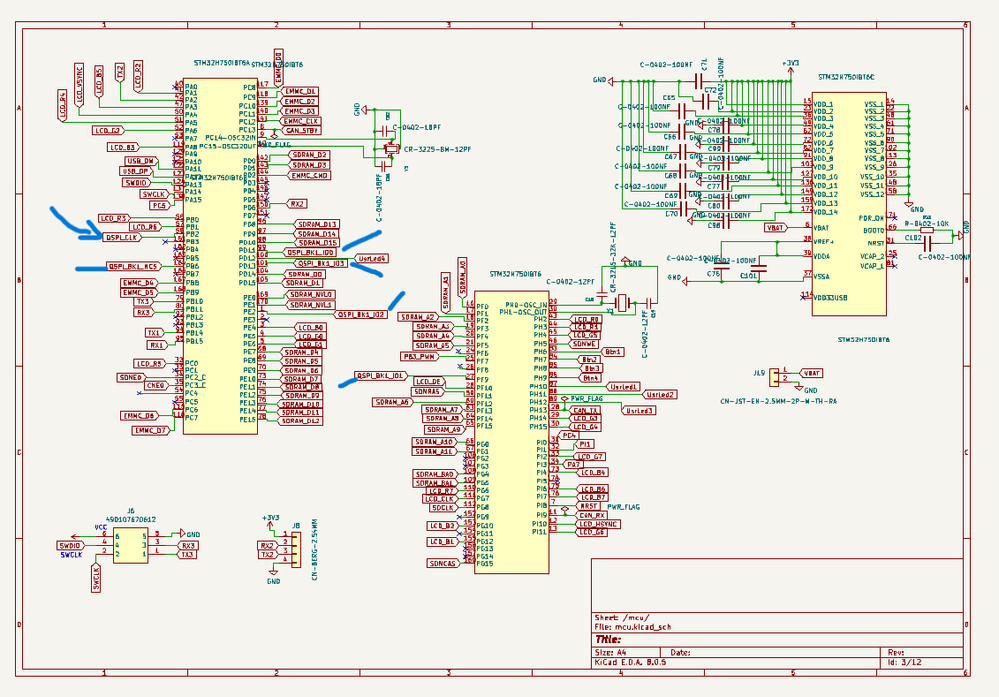Click the USB_DM net label
Viewport: 999px width, 697px height.
(x=140, y=162)
